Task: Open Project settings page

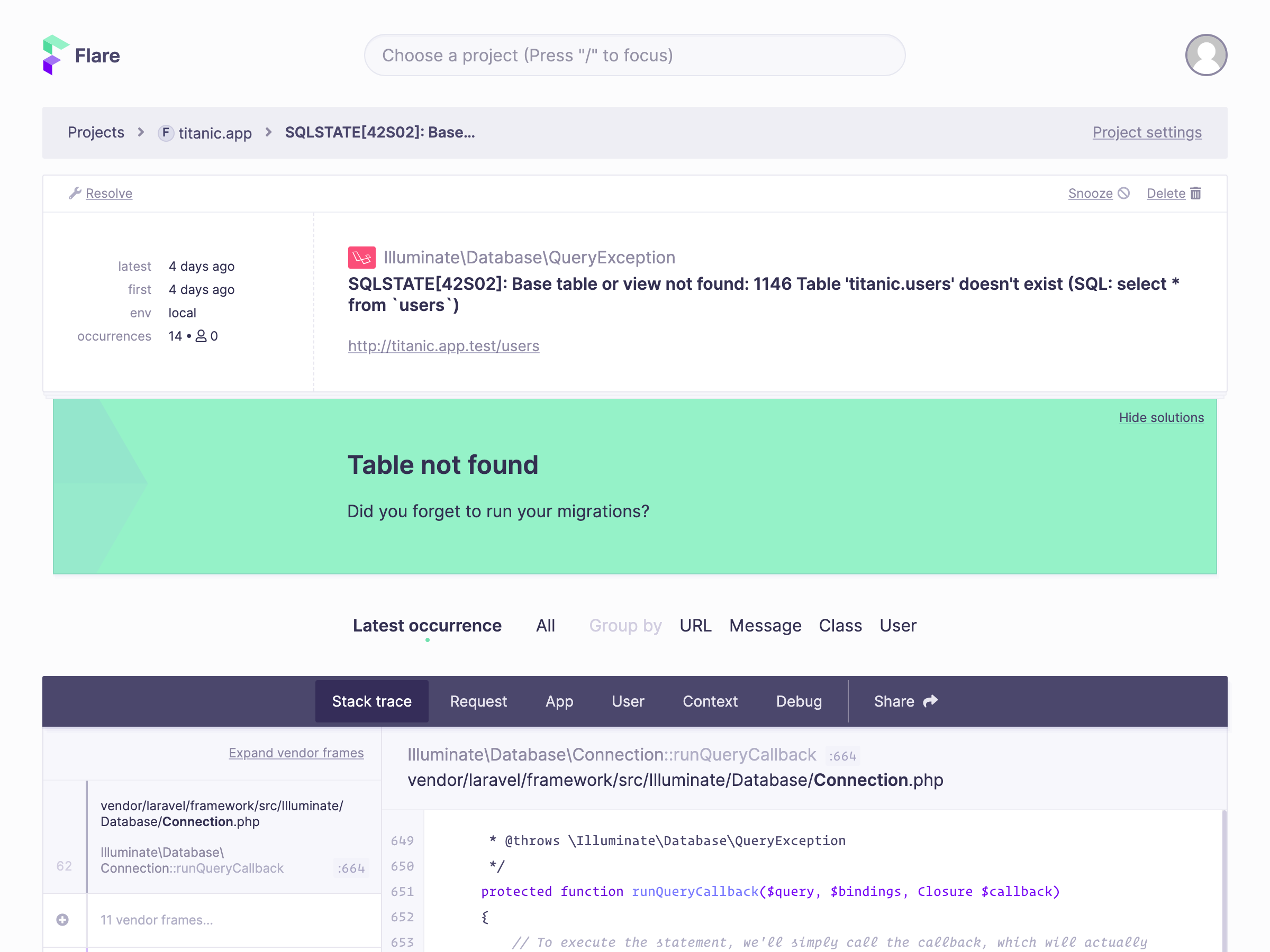Action: tap(1147, 131)
